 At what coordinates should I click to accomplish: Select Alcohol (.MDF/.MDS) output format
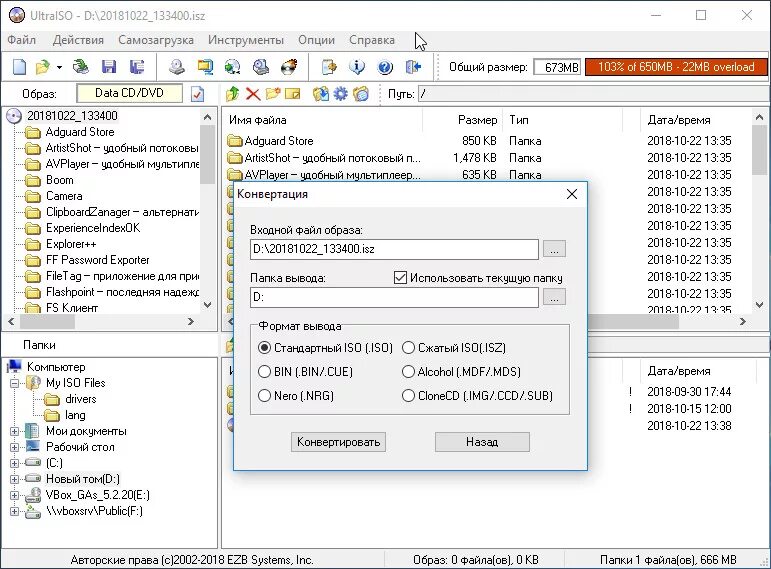pyautogui.click(x=461, y=371)
